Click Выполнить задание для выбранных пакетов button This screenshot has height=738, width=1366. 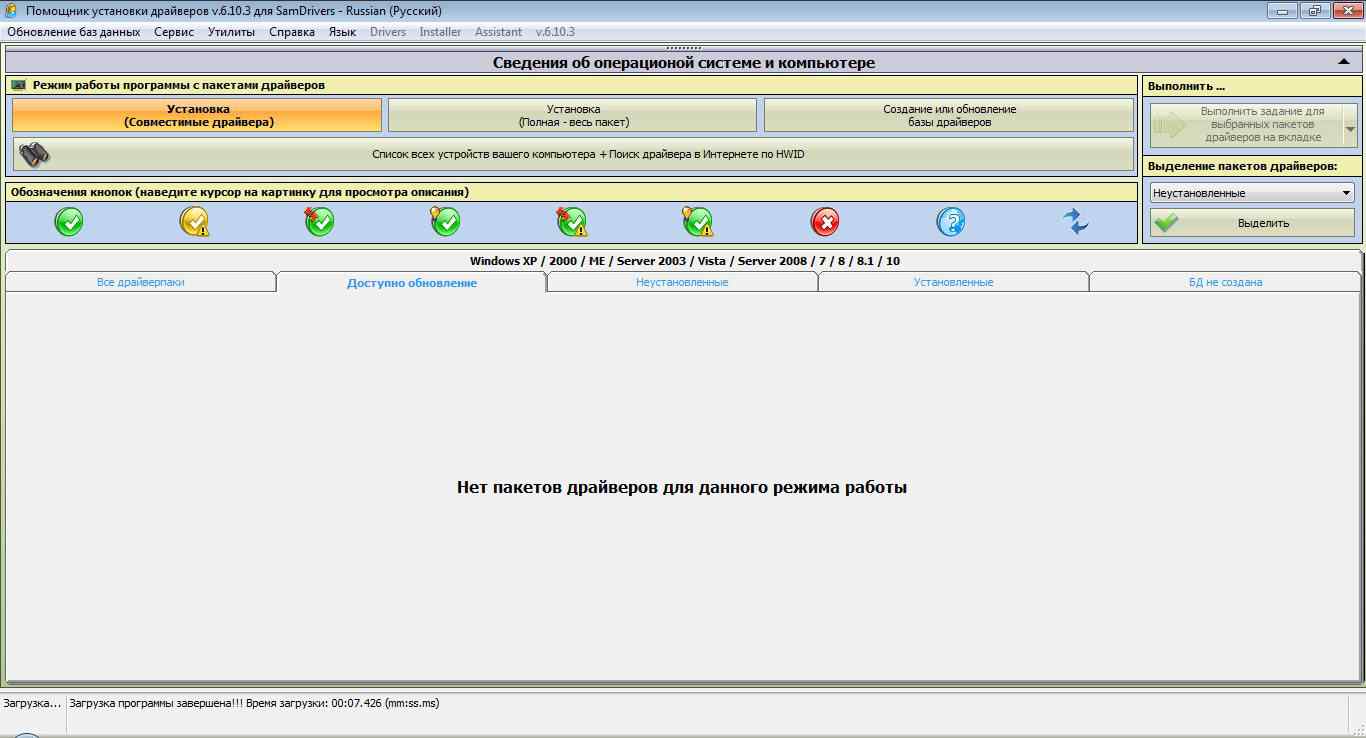coord(1246,127)
